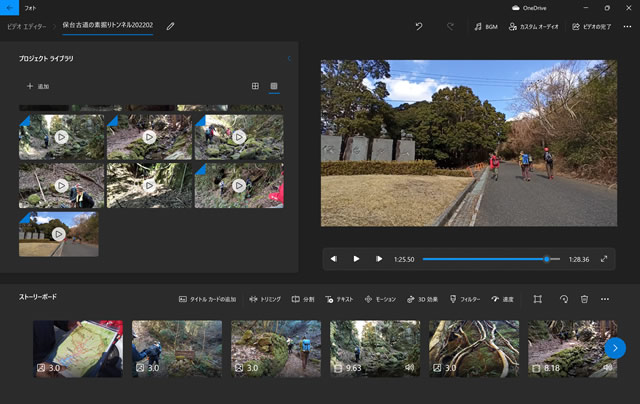640x404 pixels.
Task: Click ビデオの完了 to finish video
Action: click(x=590, y=26)
